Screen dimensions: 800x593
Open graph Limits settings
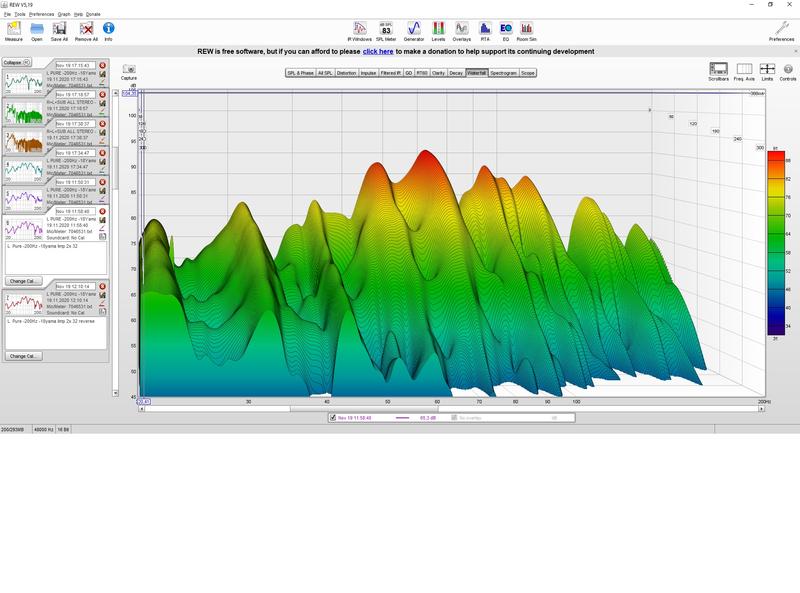click(x=767, y=71)
